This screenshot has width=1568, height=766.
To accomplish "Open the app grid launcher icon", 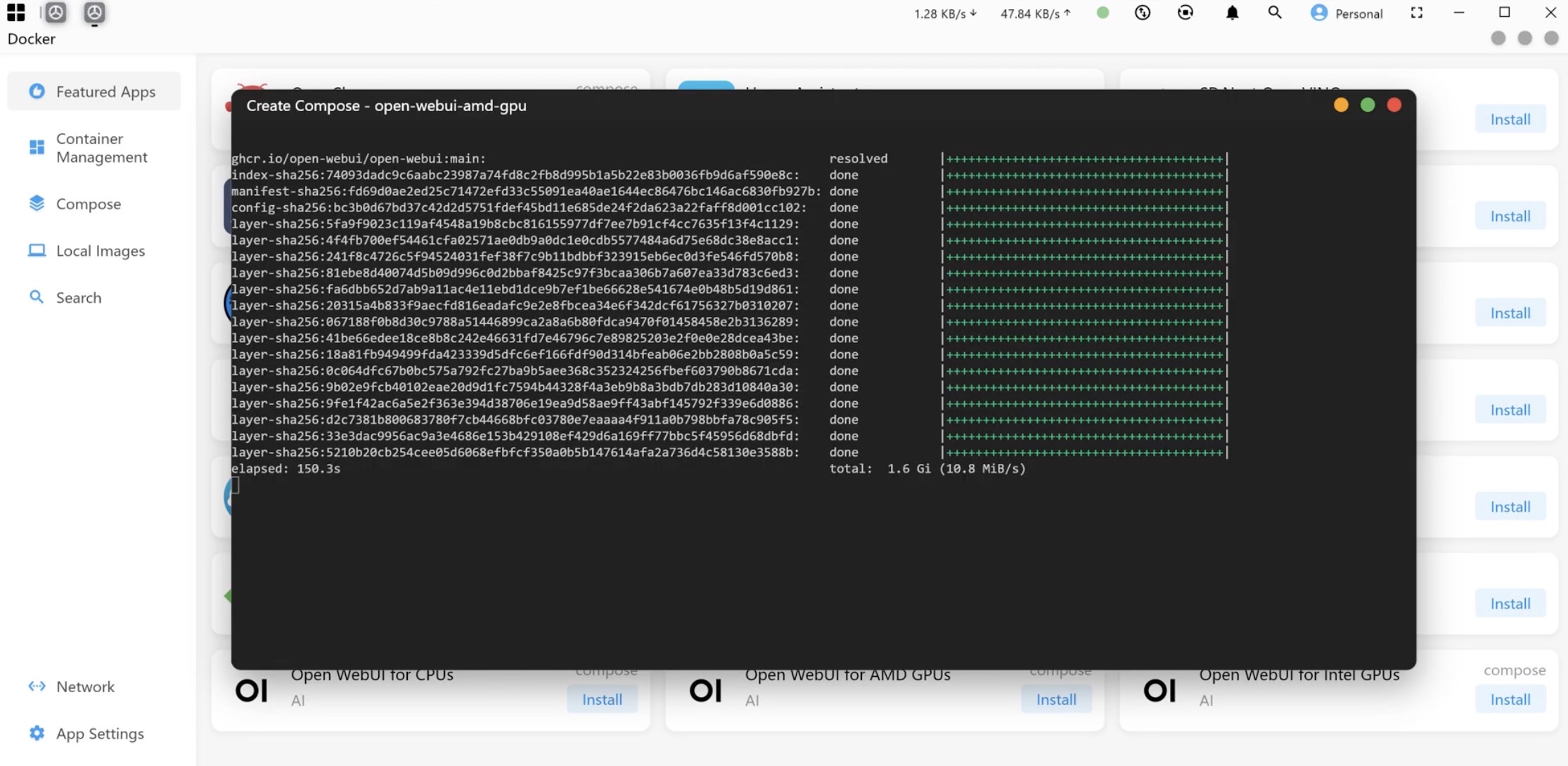I will coord(15,13).
